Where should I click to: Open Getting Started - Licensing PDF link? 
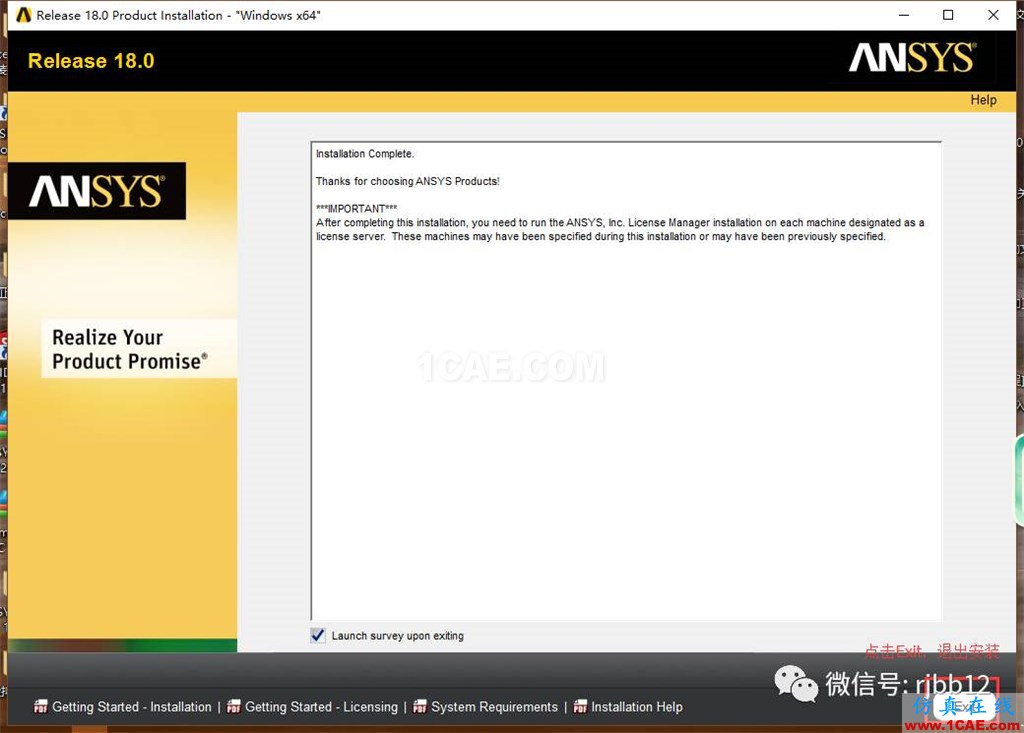point(321,707)
